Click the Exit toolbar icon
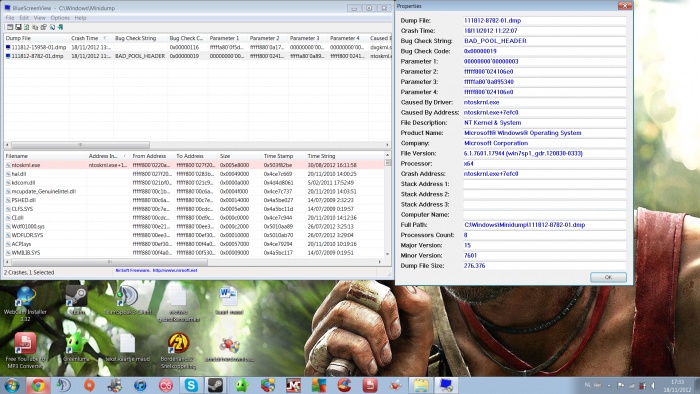This screenshot has width=700, height=394. [60, 27]
